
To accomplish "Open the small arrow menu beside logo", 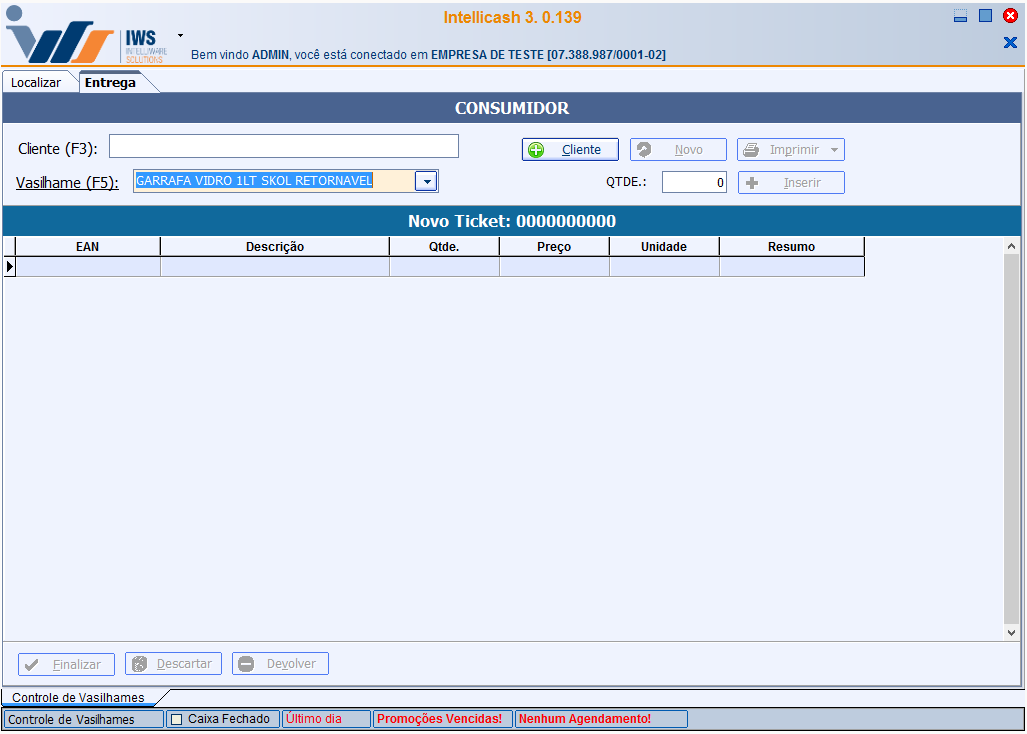I will click(180, 35).
